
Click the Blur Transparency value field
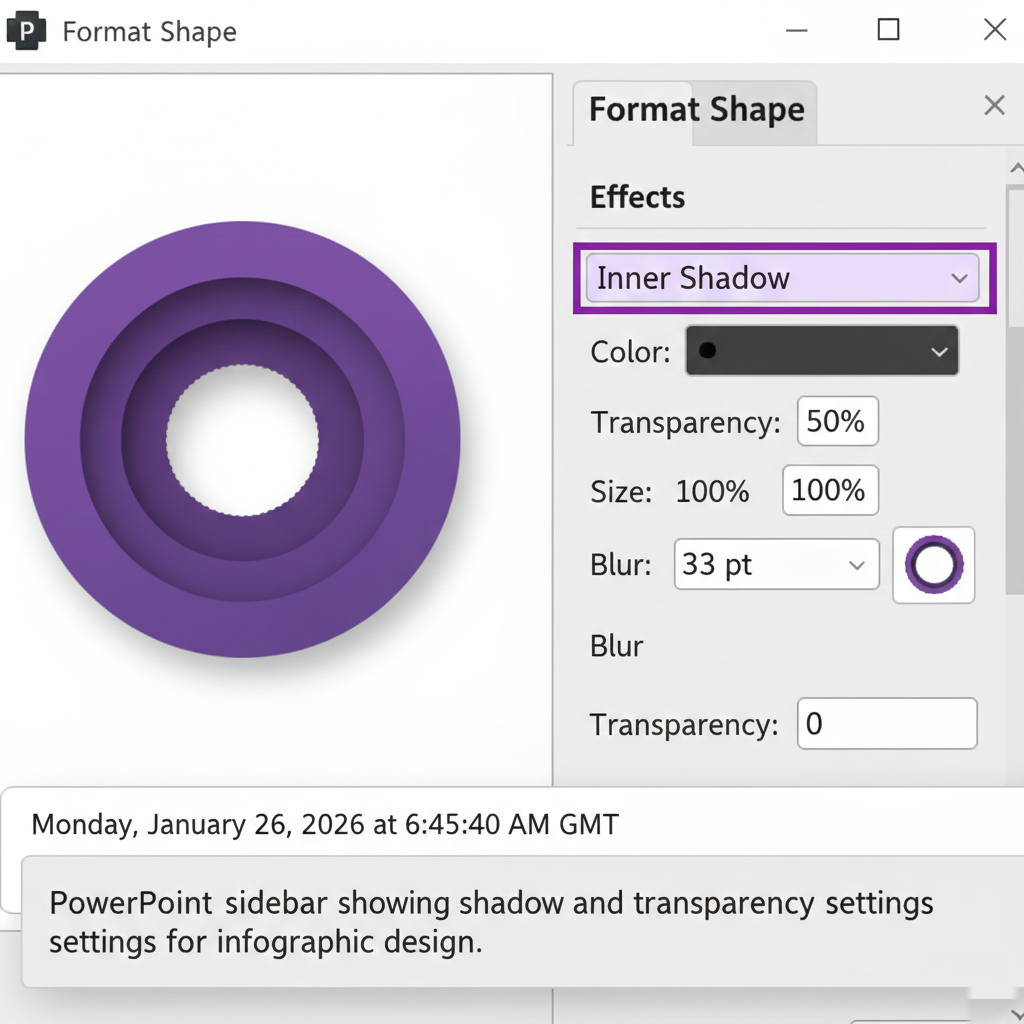(886, 723)
